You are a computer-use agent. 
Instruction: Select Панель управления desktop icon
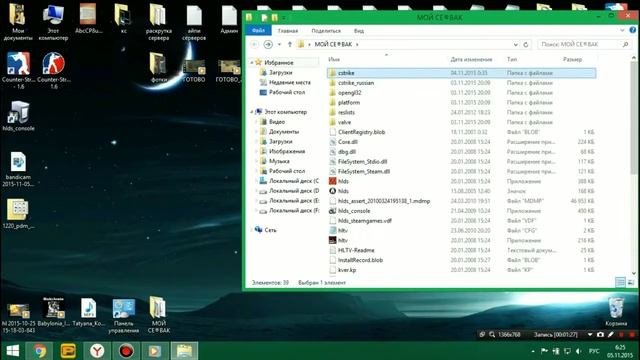(124, 316)
